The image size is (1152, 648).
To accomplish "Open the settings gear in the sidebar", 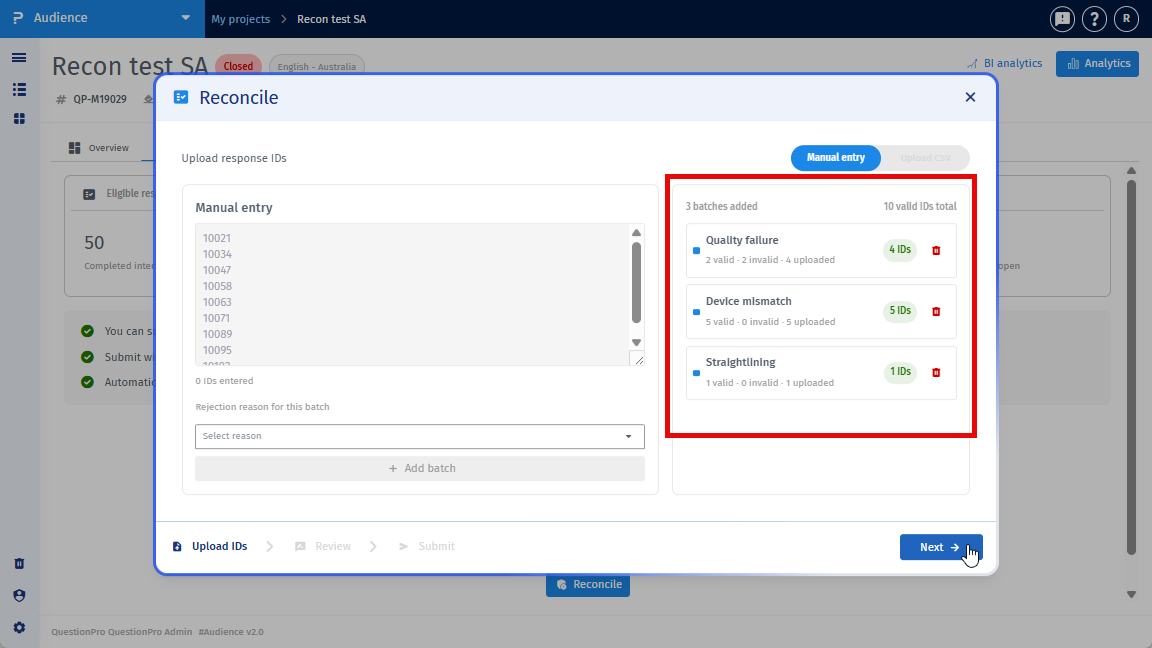I will pos(19,627).
